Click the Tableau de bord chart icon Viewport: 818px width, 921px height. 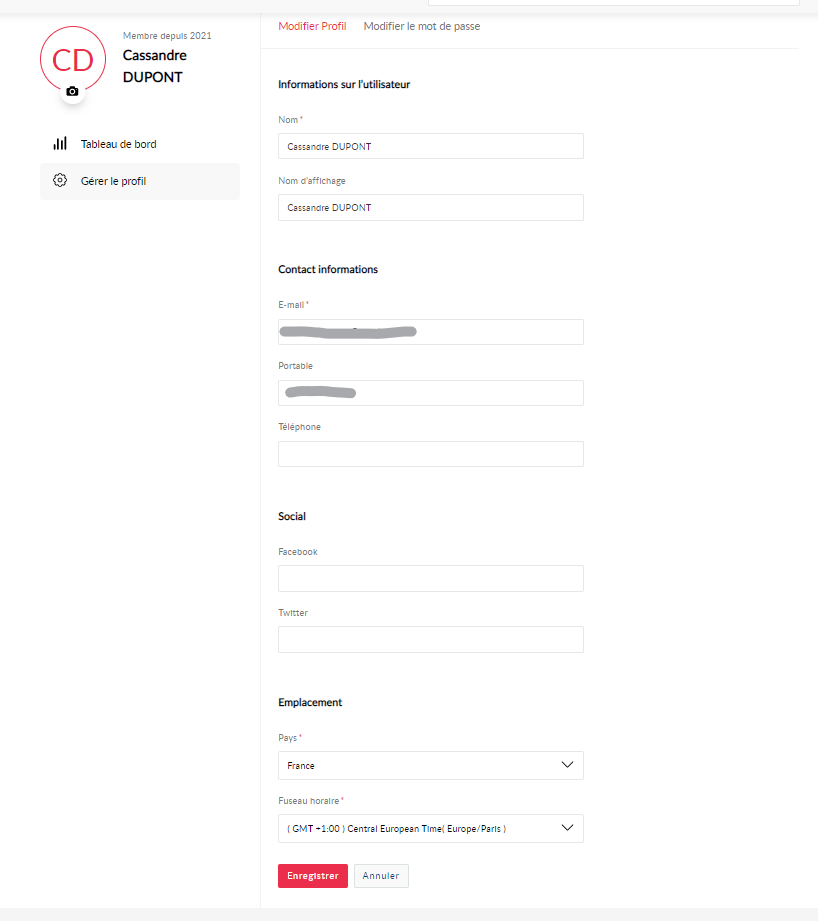60,143
